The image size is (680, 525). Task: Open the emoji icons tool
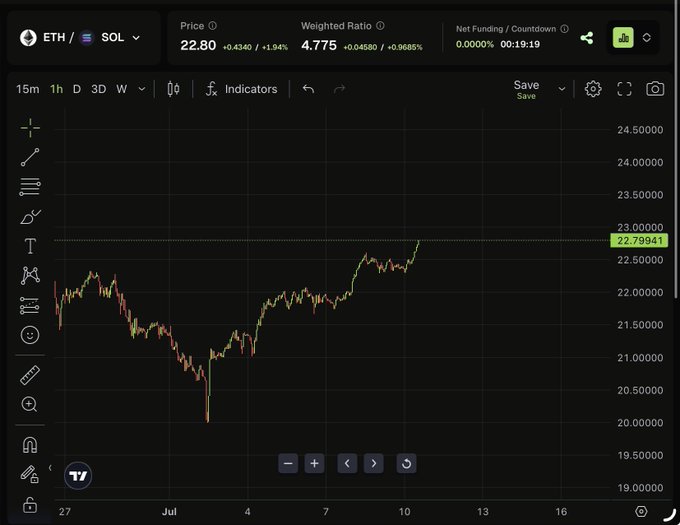(30, 335)
